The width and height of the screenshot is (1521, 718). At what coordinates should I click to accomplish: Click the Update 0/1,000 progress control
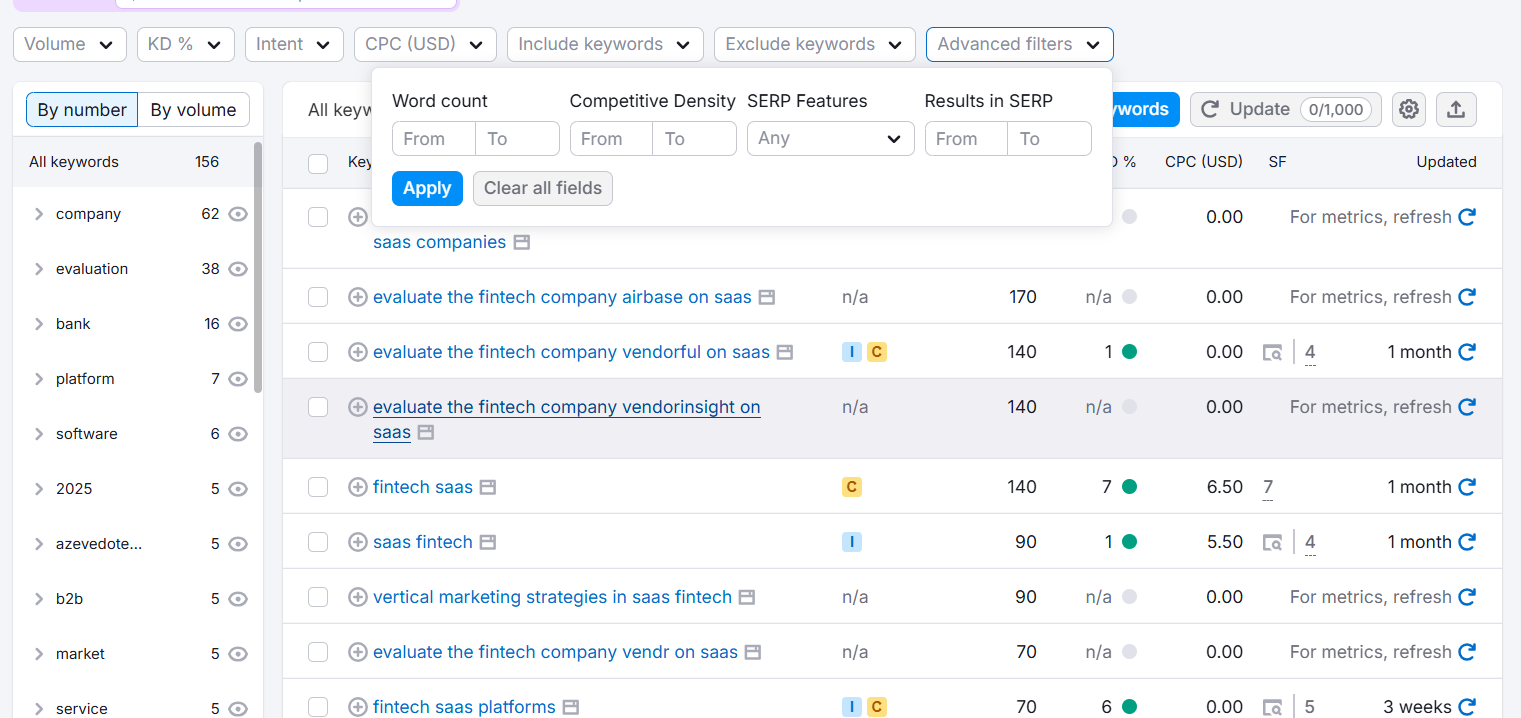pos(1285,110)
